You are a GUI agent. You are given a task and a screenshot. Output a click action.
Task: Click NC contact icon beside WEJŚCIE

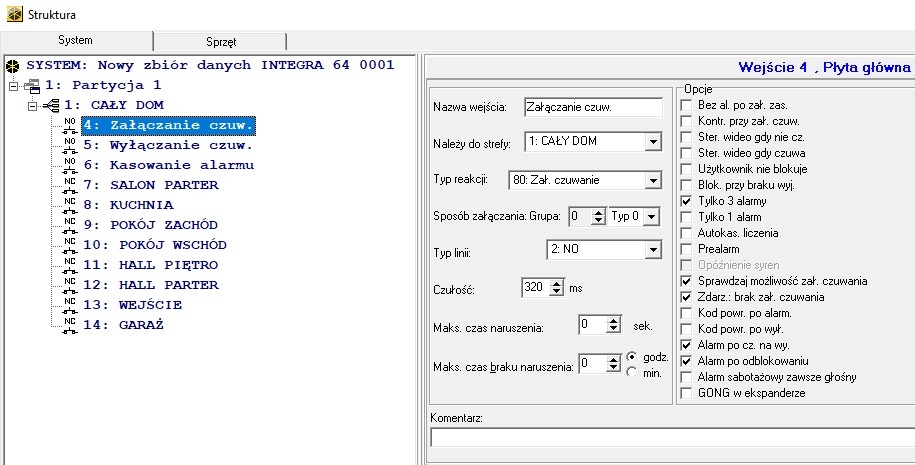tap(70, 305)
